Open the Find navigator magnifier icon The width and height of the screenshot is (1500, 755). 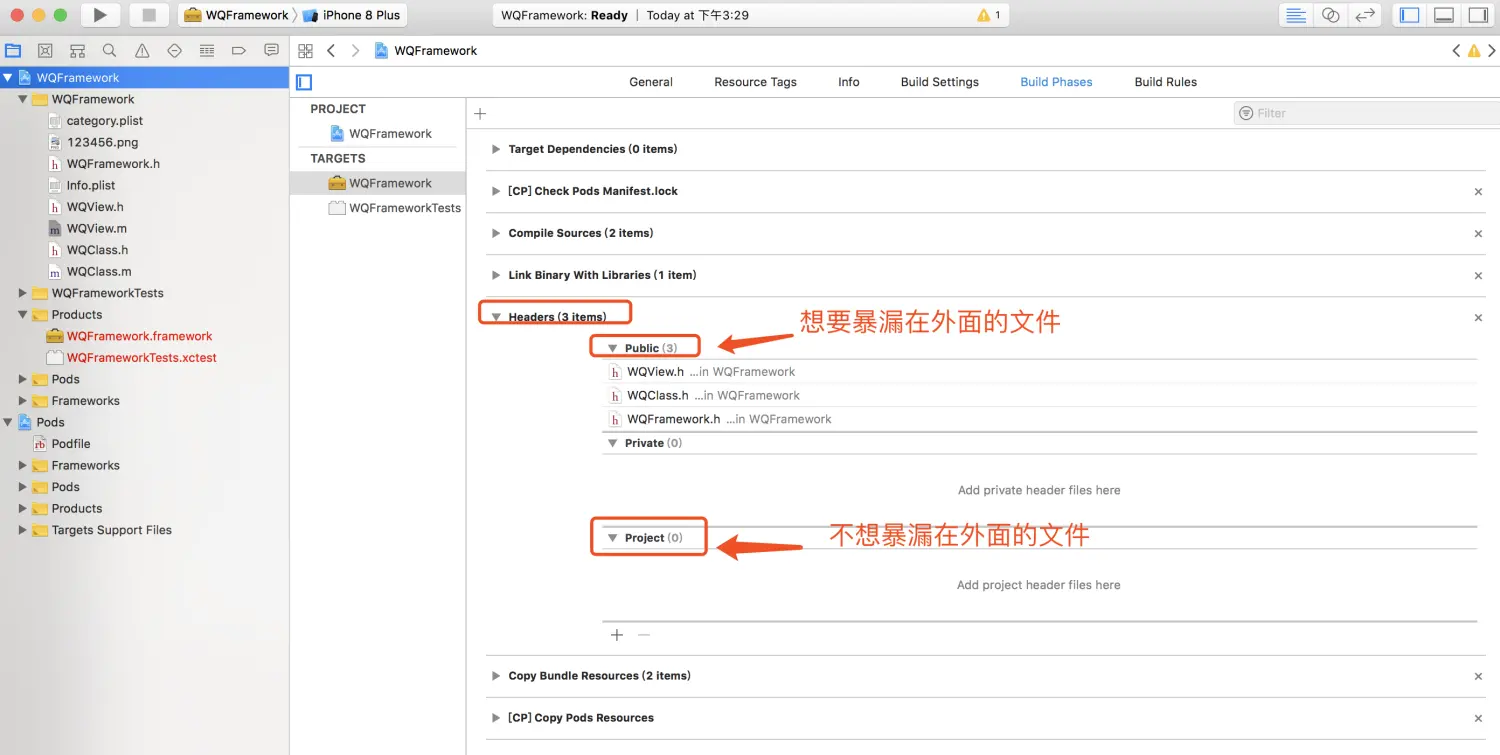110,50
